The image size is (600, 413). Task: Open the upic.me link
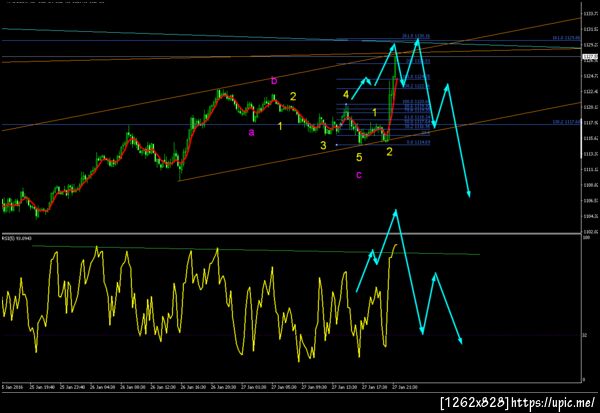pos(553,402)
